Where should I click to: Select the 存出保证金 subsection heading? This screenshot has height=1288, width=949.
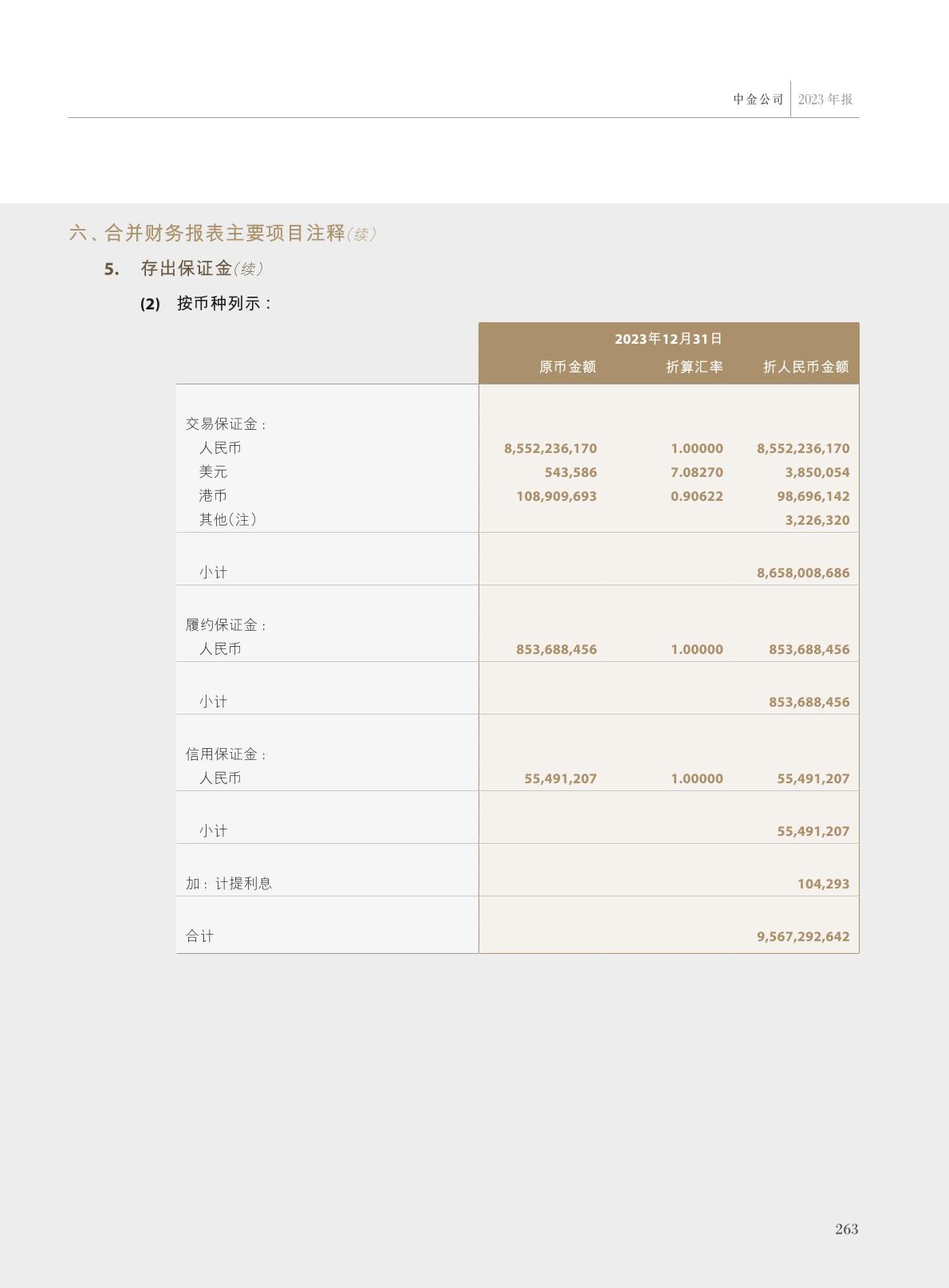186,269
